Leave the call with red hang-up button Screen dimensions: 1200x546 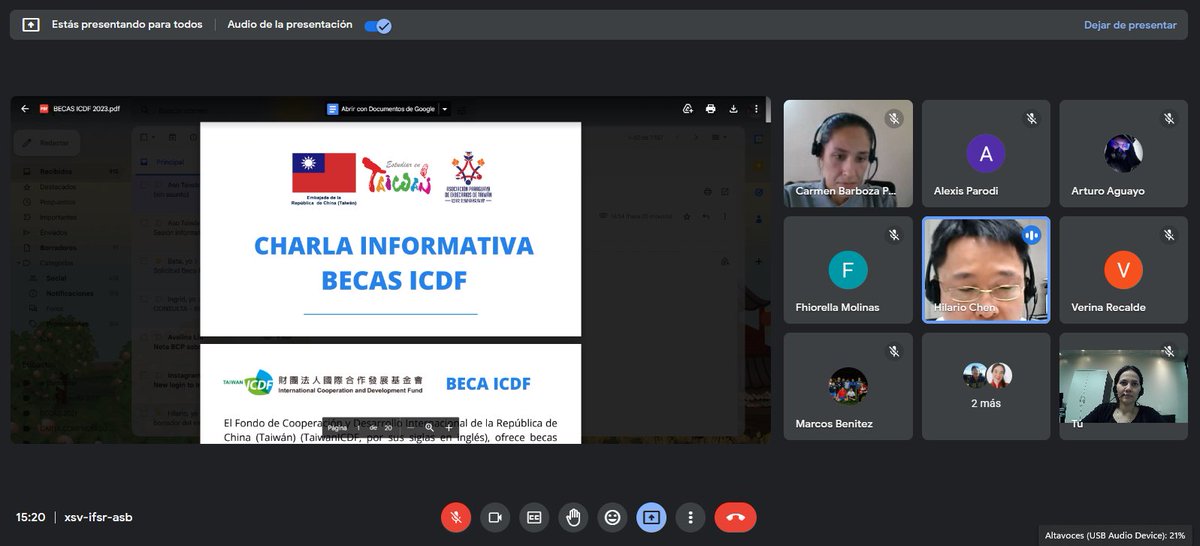tap(736, 517)
